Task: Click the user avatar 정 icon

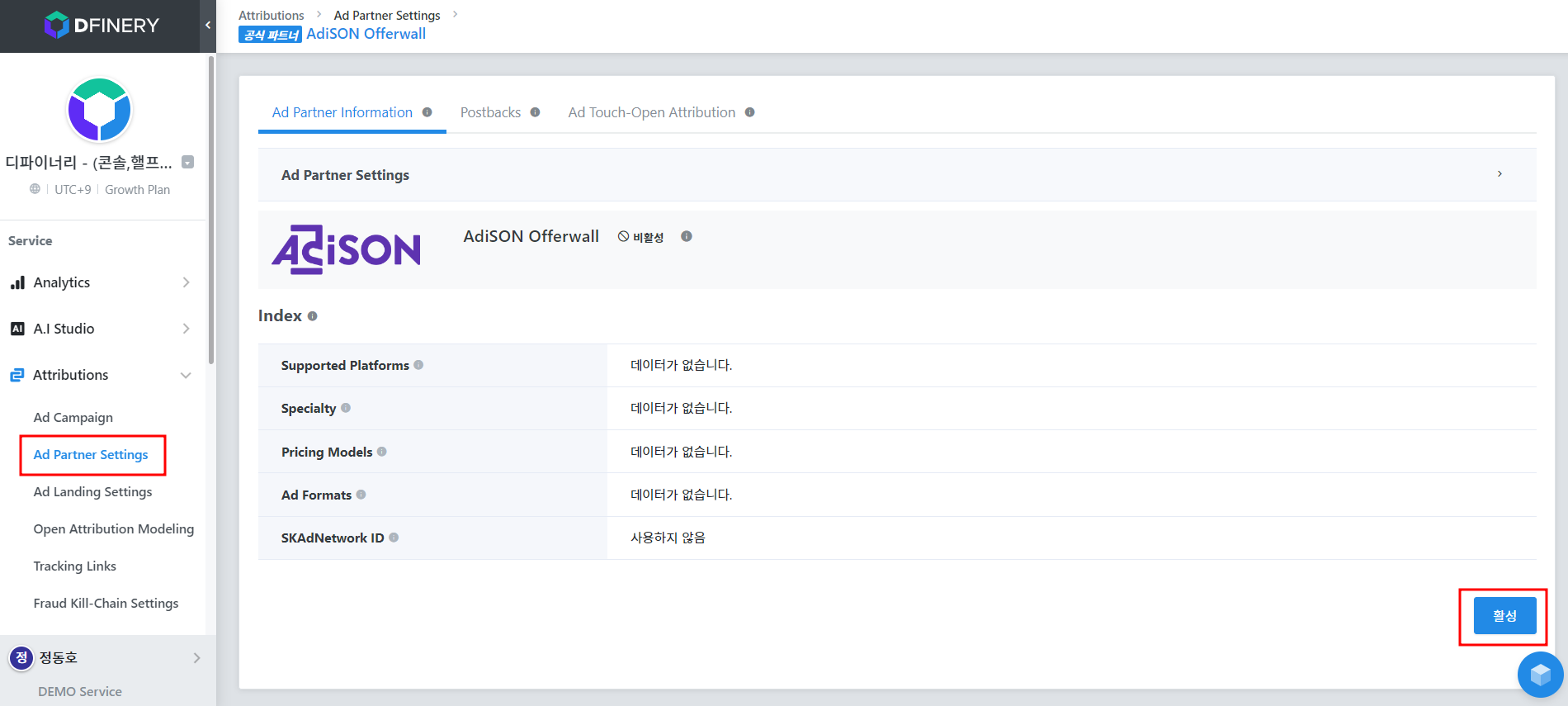Action: pyautogui.click(x=21, y=658)
